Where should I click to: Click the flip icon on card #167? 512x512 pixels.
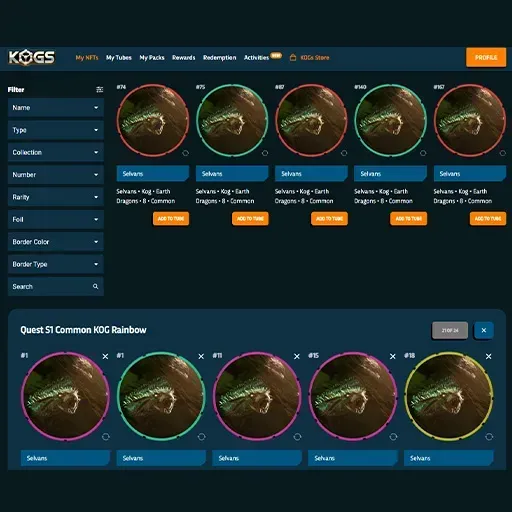coord(503,153)
